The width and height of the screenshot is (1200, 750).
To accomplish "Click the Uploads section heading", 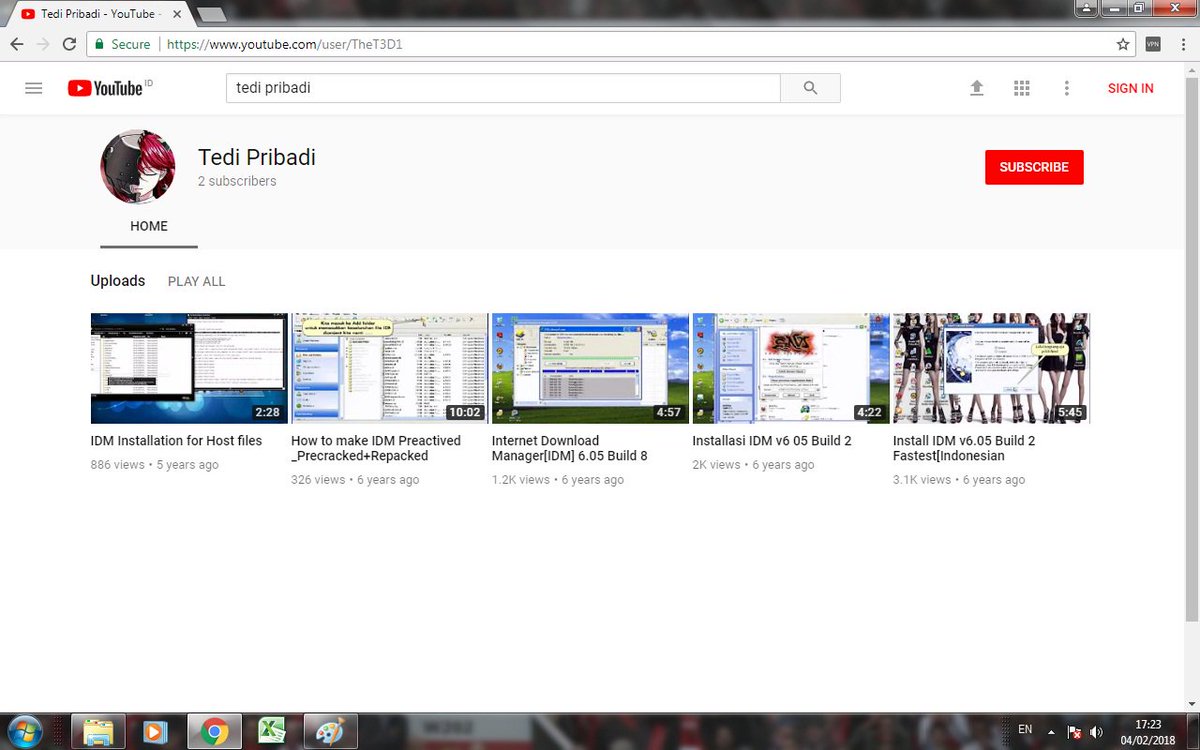I will pos(118,281).
